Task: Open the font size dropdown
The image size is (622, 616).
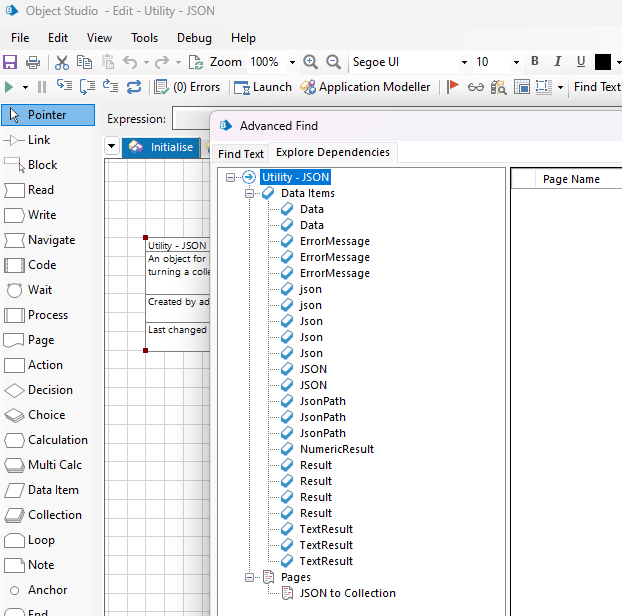Action: (x=516, y=62)
